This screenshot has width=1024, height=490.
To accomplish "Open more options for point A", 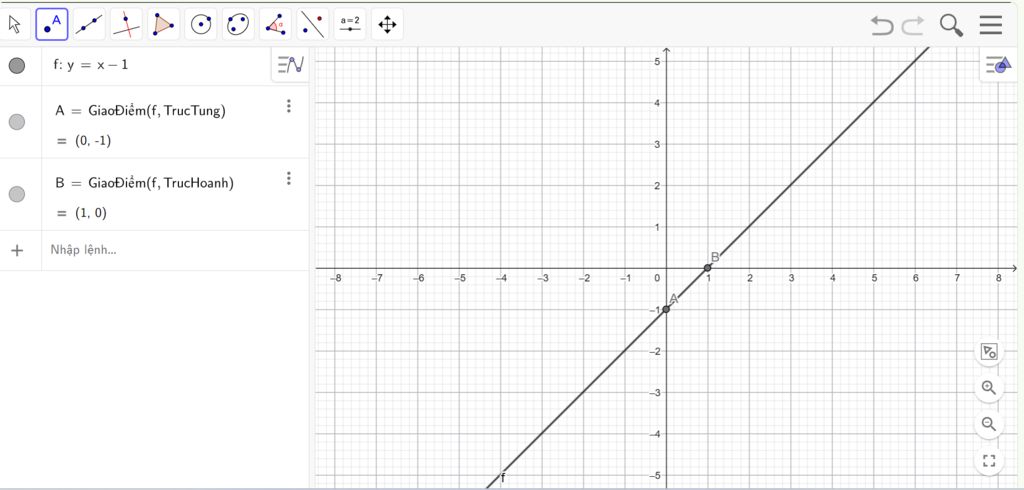I will point(289,106).
